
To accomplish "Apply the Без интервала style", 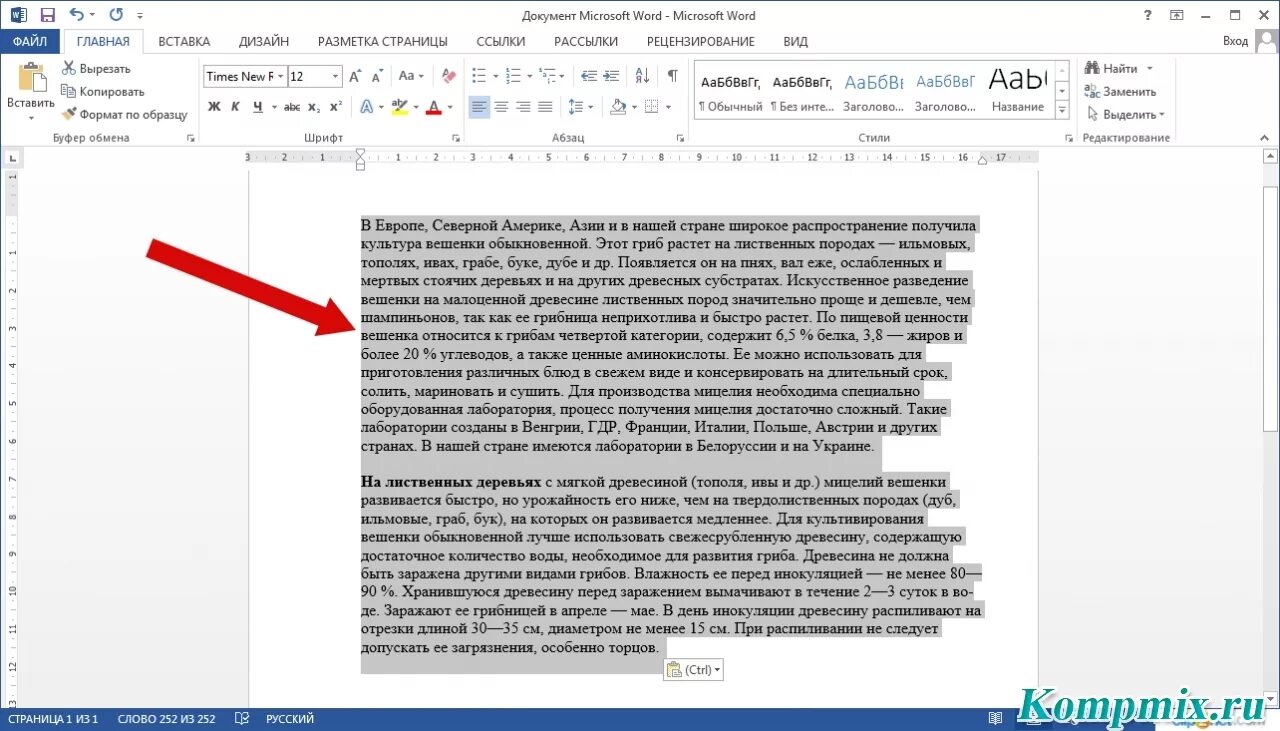I will tap(800, 91).
